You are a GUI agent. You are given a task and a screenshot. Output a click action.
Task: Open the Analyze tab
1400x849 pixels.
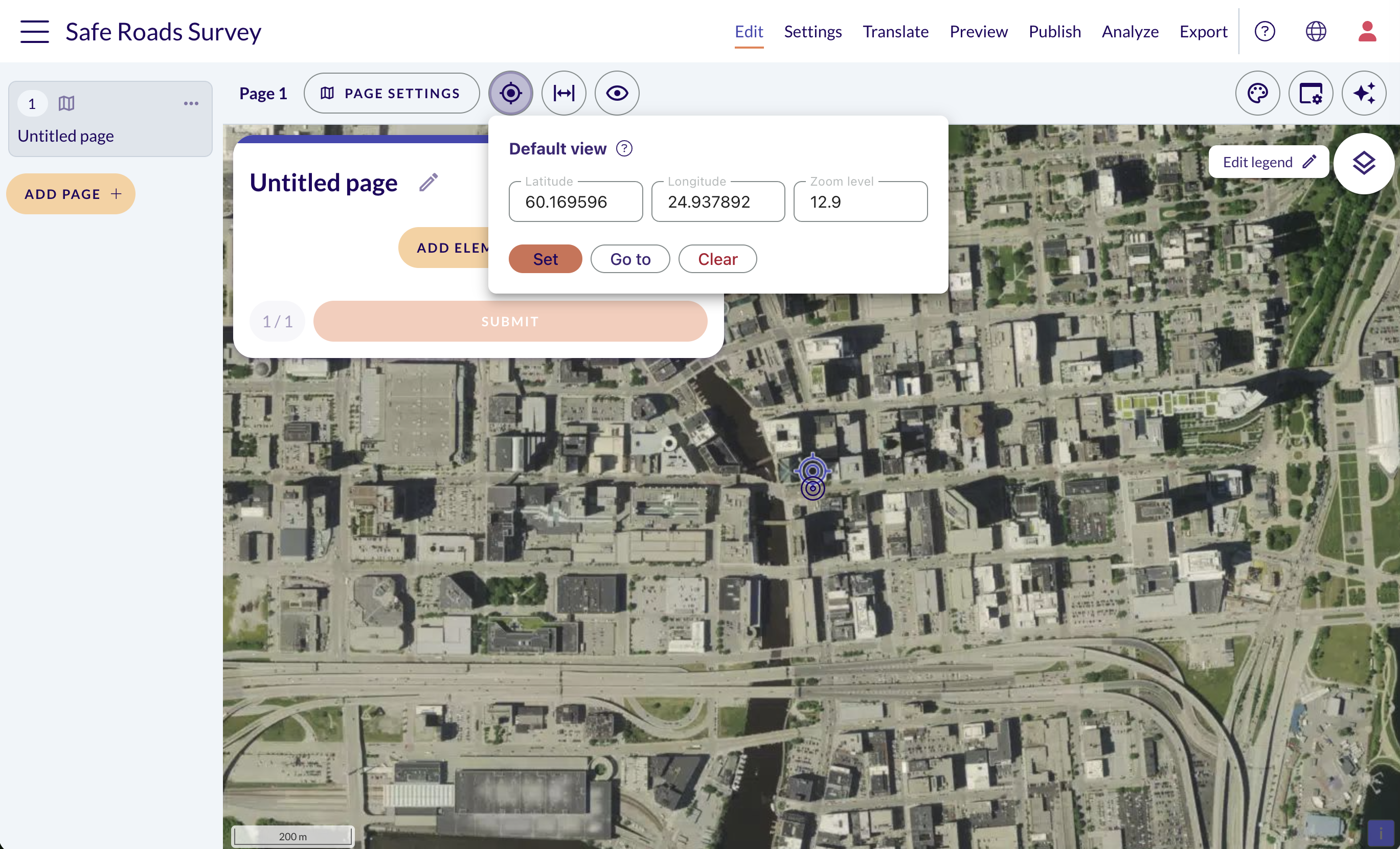click(x=1130, y=32)
